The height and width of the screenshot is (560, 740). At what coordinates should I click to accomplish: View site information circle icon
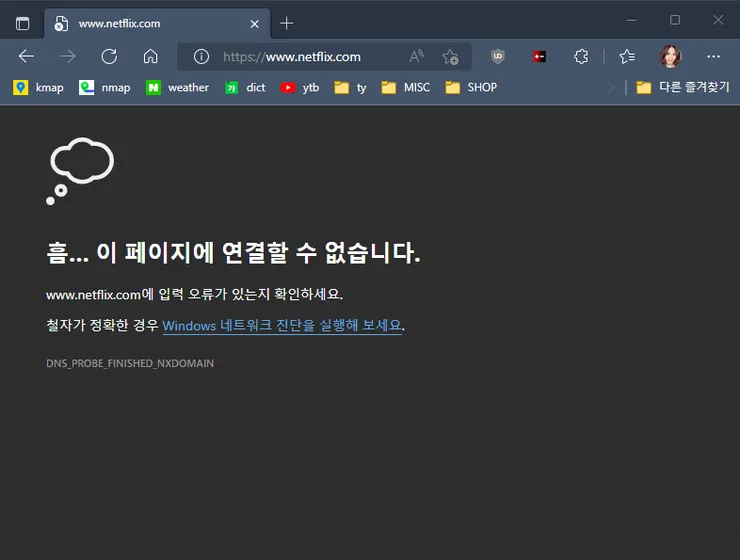point(201,57)
